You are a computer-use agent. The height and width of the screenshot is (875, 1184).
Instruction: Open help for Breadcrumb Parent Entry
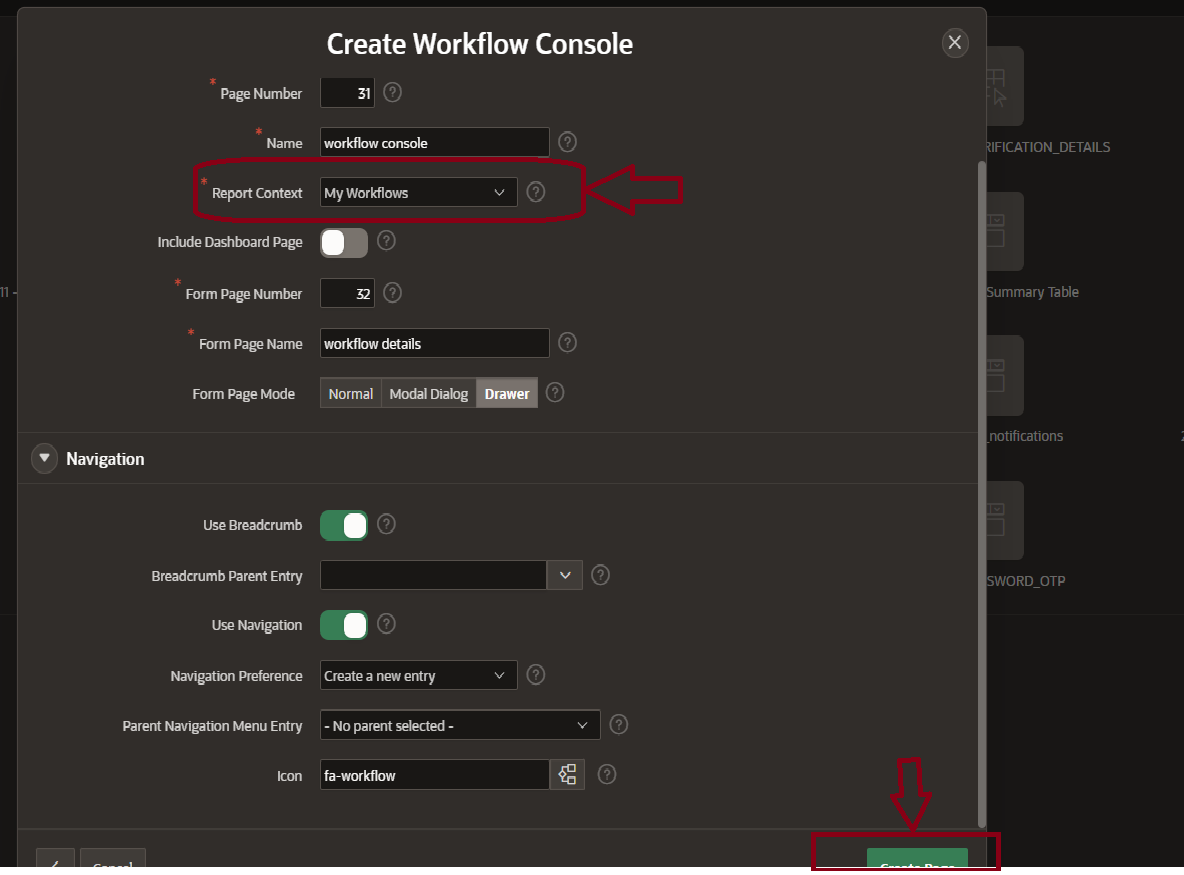point(600,575)
